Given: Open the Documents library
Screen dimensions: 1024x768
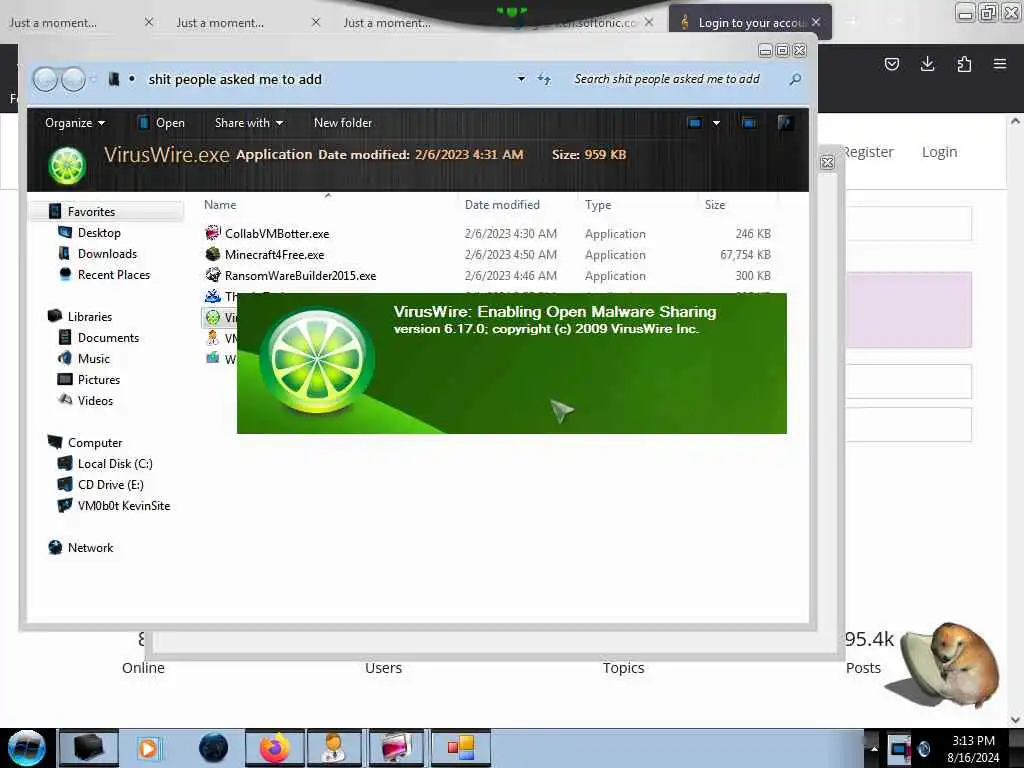Looking at the screenshot, I should (108, 338).
